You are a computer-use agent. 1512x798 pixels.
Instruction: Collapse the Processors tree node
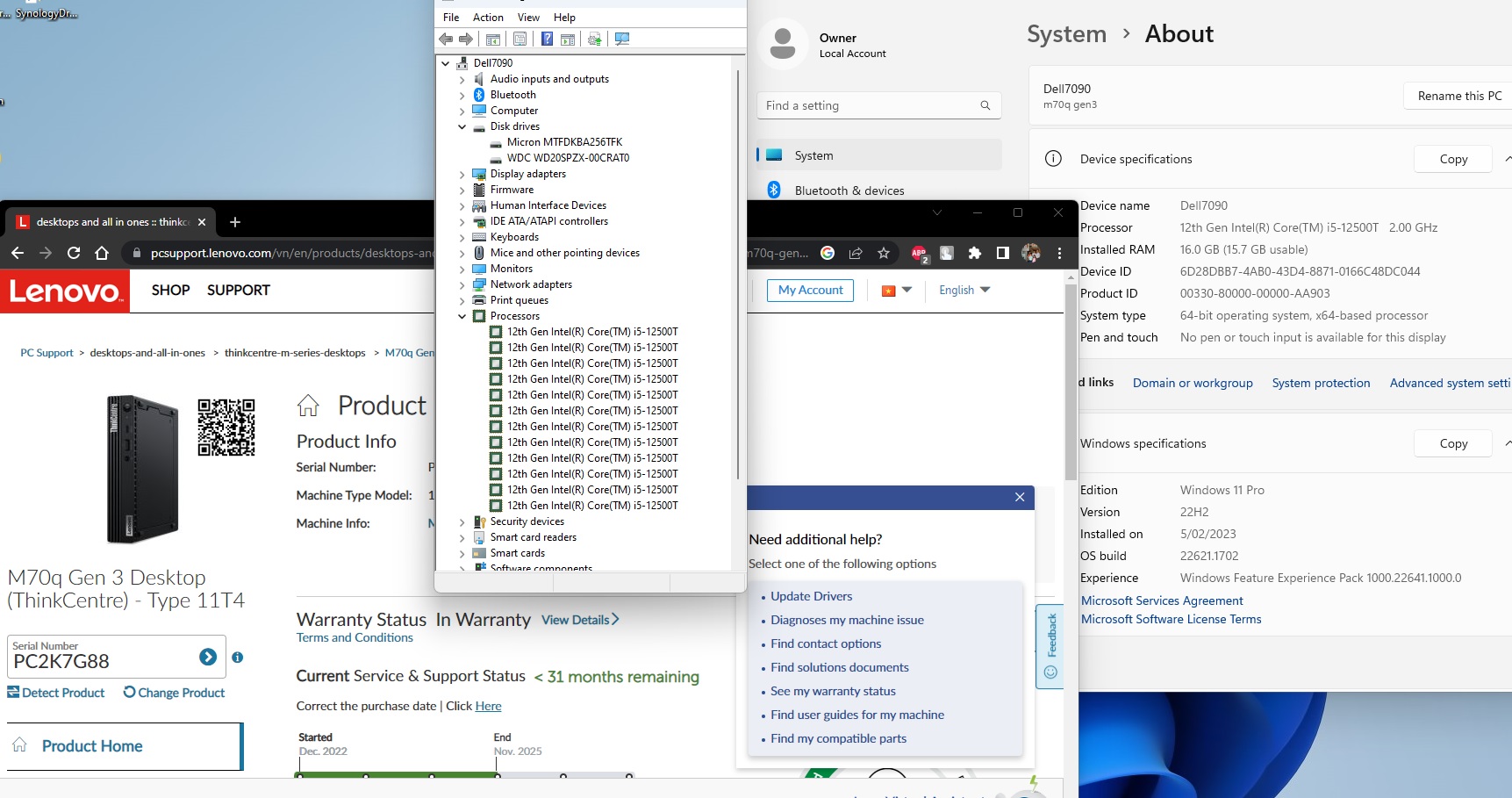[462, 316]
